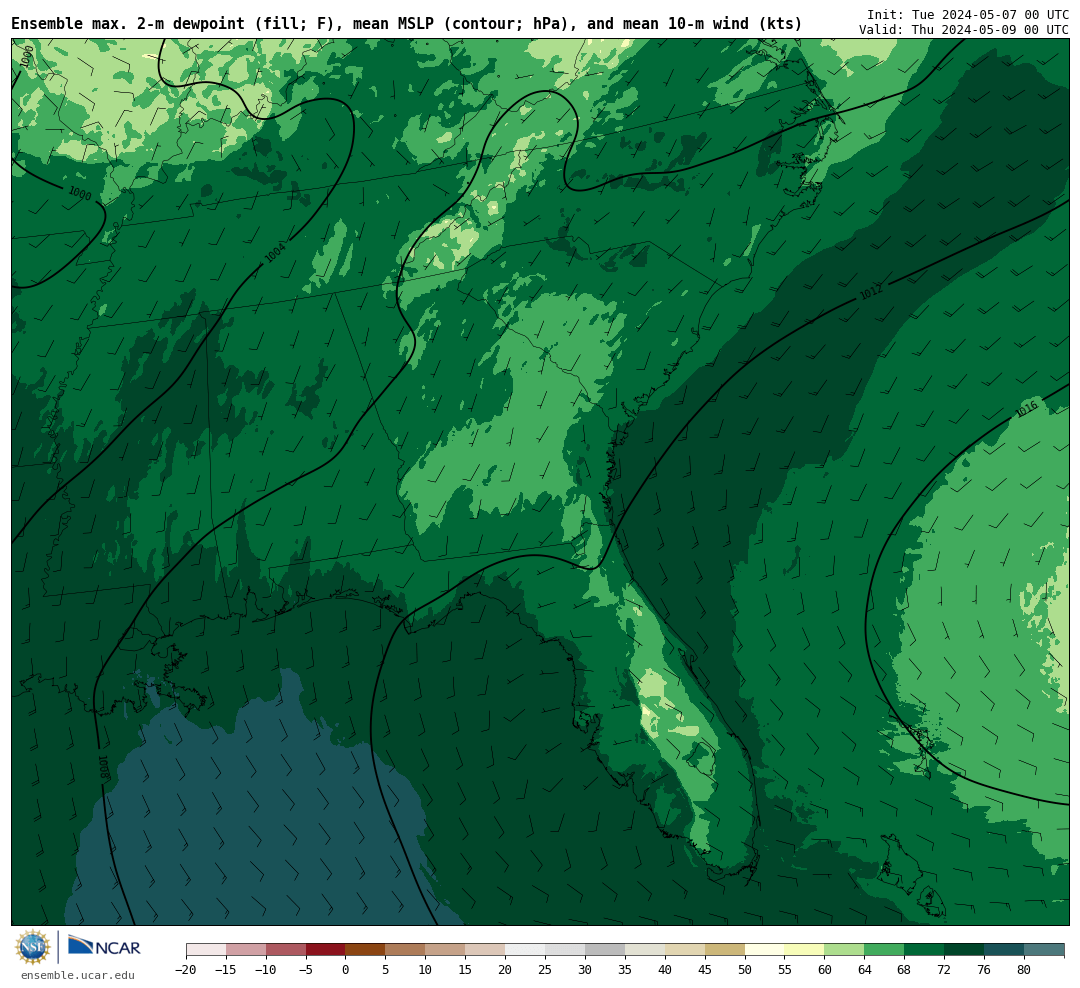Click the 25 colorbar tick label
The image size is (1080, 988).
point(546,970)
